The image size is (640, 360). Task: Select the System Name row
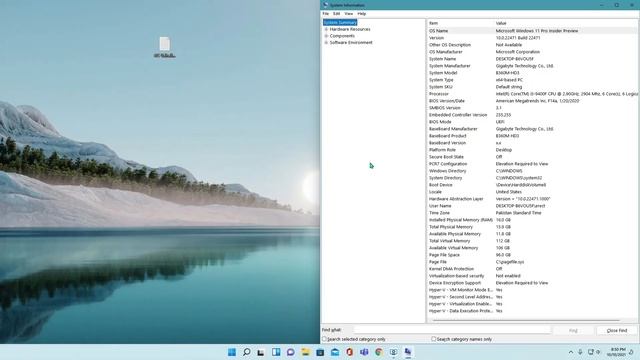[x=533, y=59]
